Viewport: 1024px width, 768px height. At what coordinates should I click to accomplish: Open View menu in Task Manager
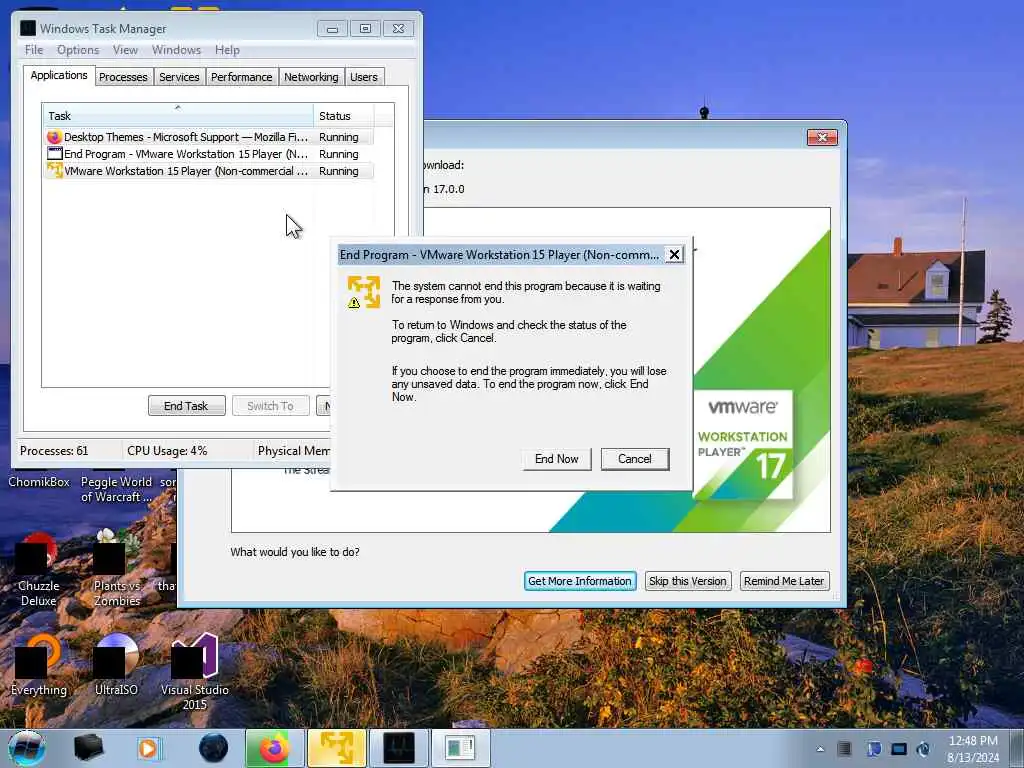(x=125, y=50)
